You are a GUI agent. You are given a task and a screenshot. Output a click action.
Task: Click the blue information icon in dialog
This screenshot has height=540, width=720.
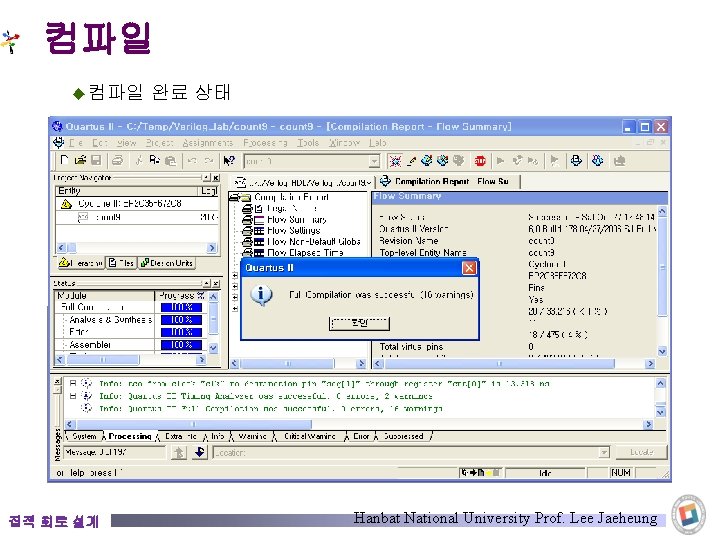(261, 294)
